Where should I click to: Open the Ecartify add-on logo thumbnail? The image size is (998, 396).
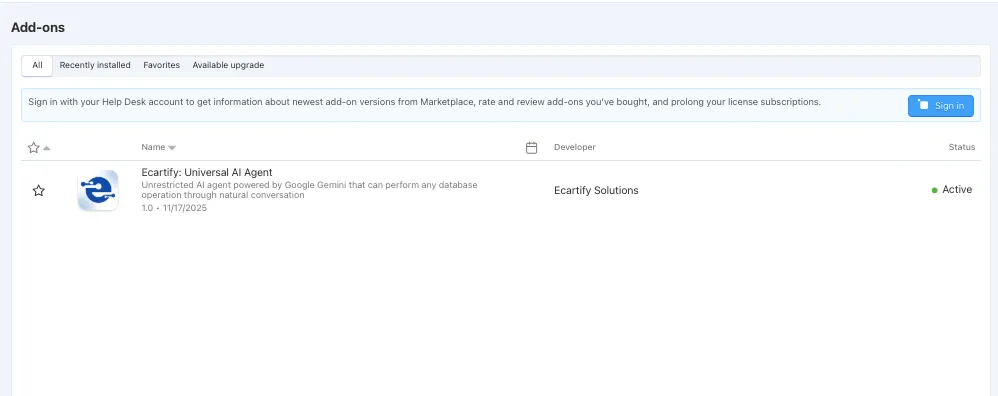[98, 190]
